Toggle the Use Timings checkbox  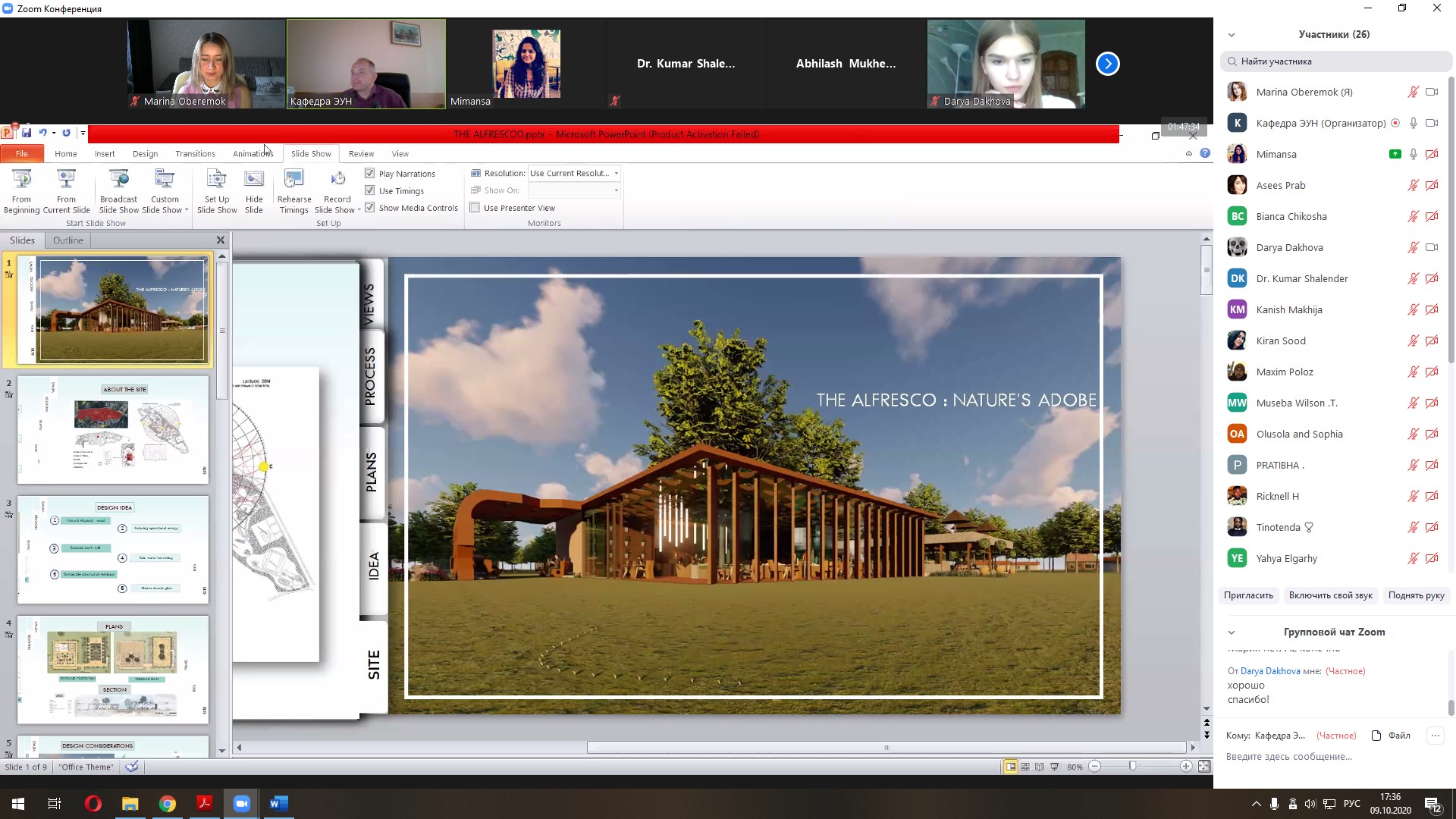(x=370, y=190)
